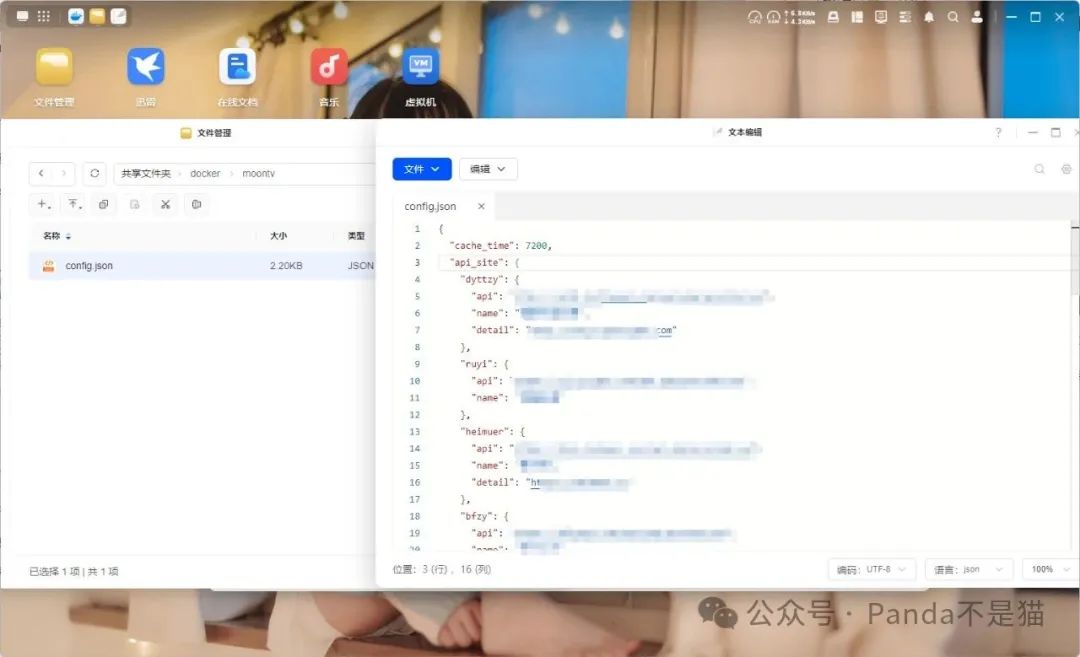Switch to the config.json editor tab
This screenshot has width=1080, height=657.
coord(429,206)
